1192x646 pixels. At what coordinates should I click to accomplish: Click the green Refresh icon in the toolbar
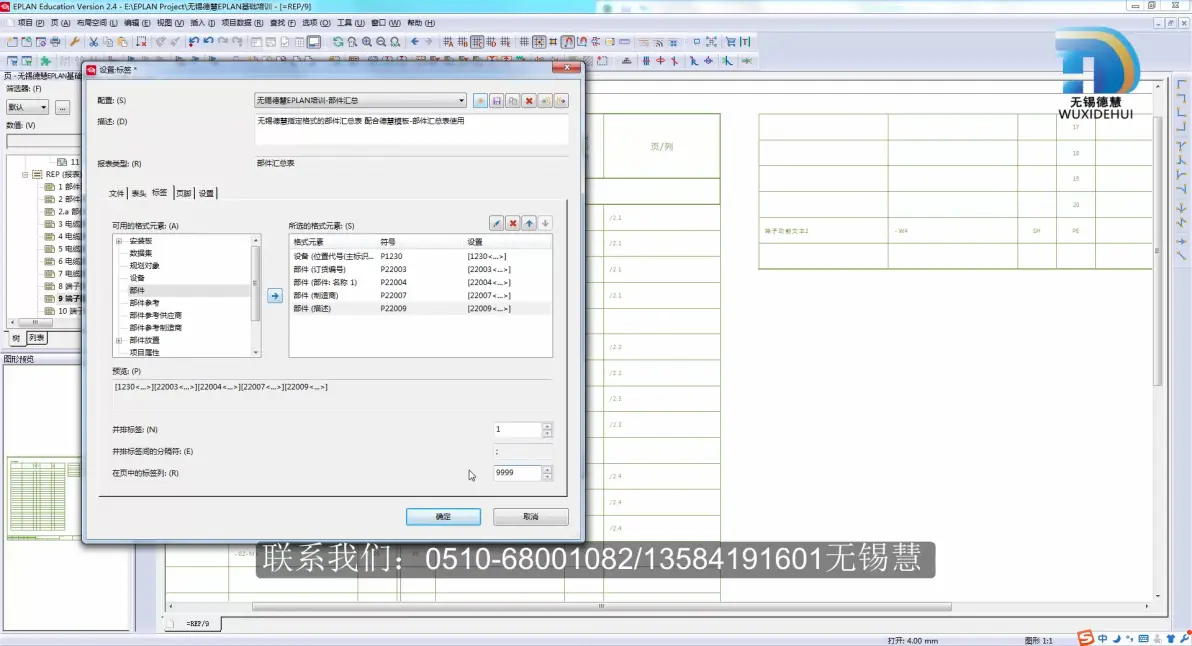coord(338,42)
